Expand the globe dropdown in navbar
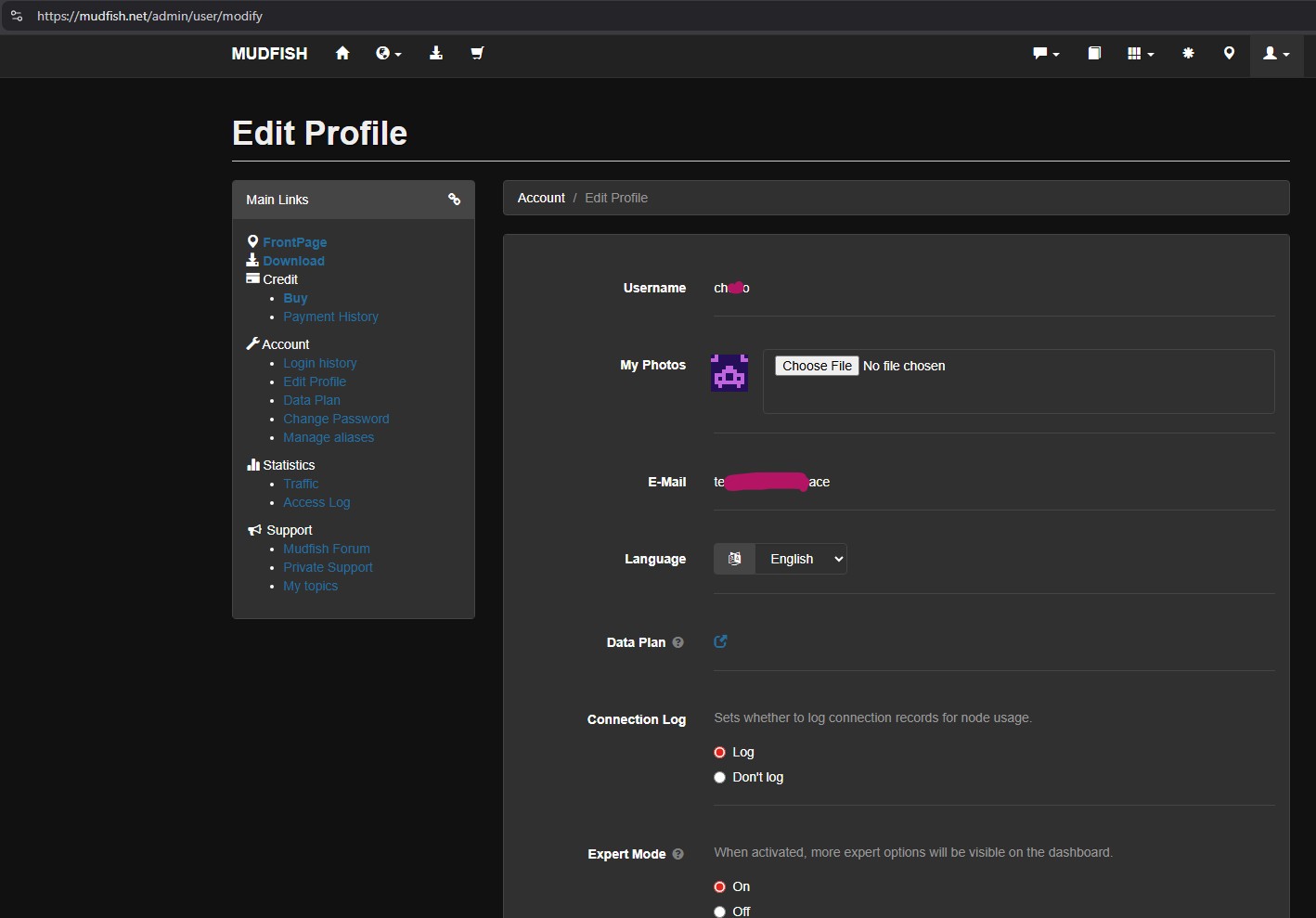 point(388,54)
